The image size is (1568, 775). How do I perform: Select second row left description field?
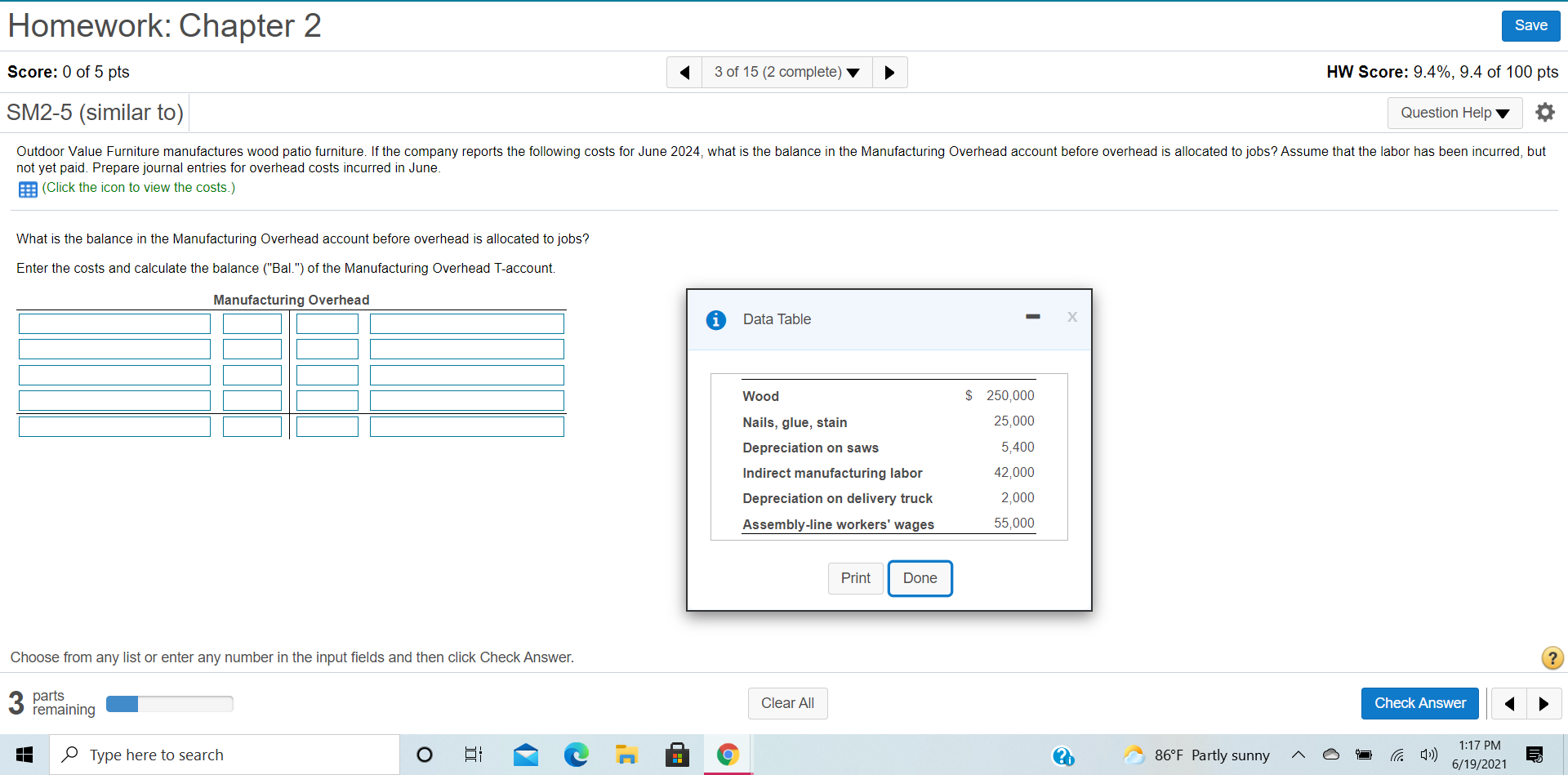coord(114,350)
